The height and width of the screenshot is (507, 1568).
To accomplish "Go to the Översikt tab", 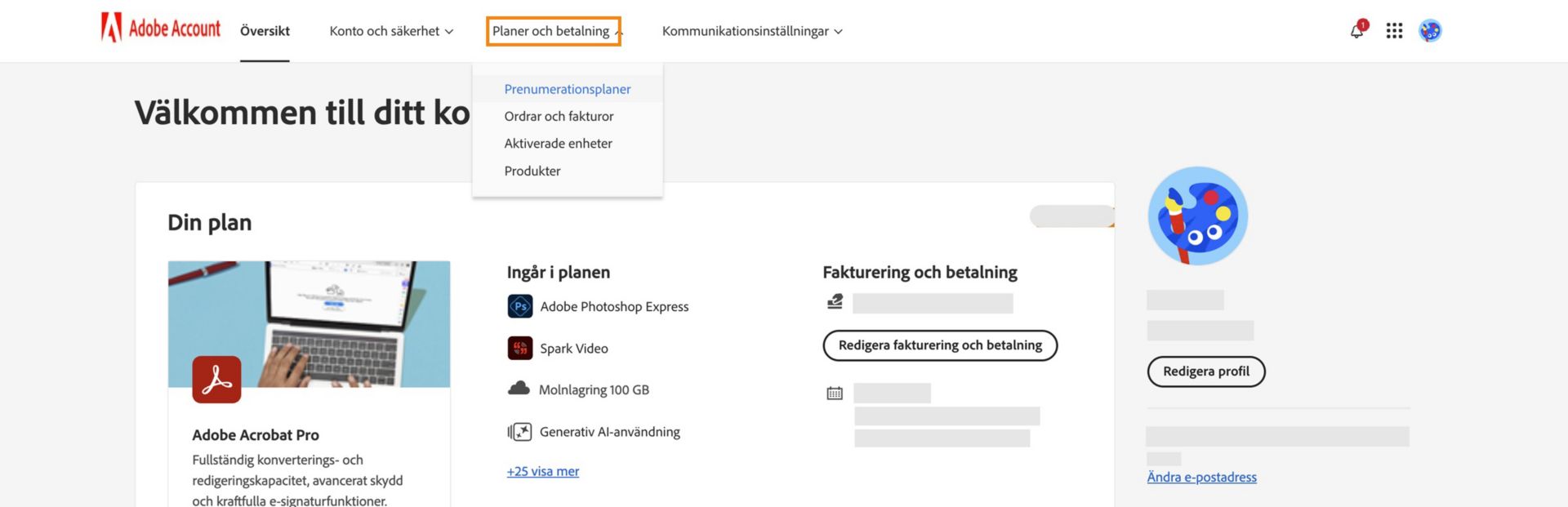I will coord(265,31).
